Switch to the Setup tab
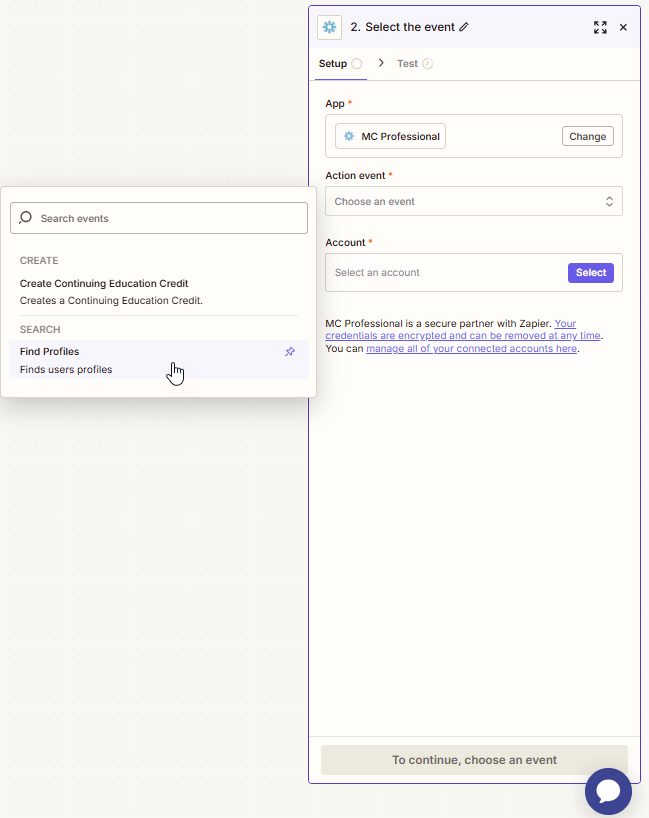The height and width of the screenshot is (818, 649). point(340,64)
